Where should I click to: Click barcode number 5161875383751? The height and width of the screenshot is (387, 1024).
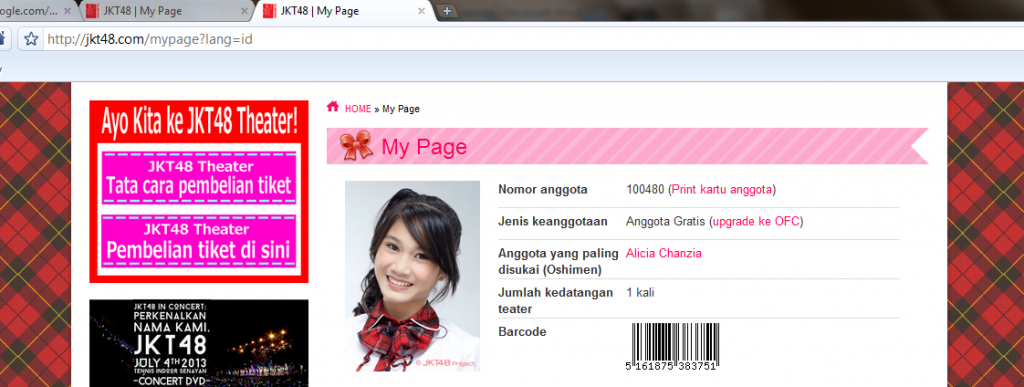pos(671,367)
